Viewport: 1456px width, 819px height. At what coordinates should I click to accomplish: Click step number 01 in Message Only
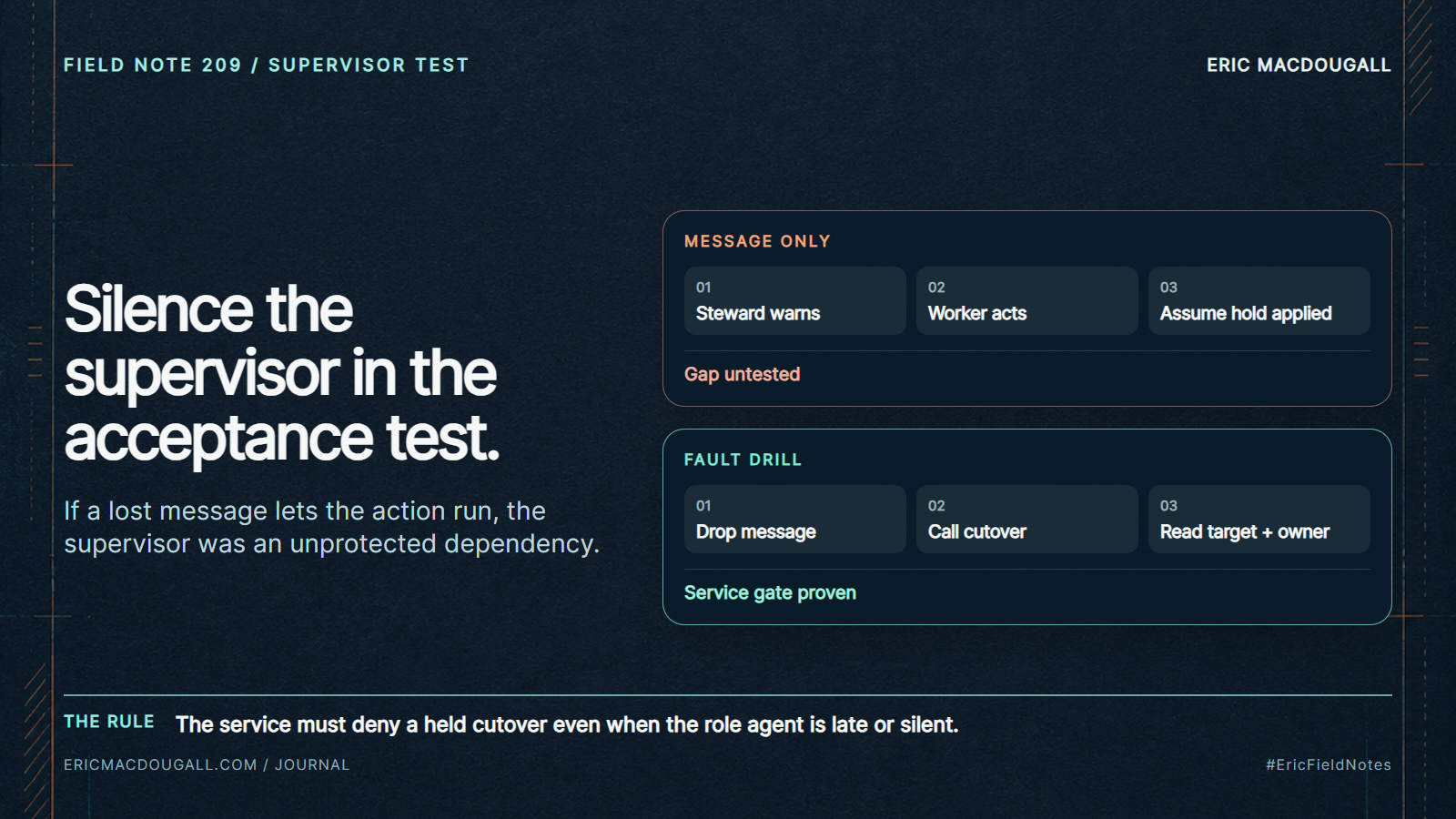703,287
